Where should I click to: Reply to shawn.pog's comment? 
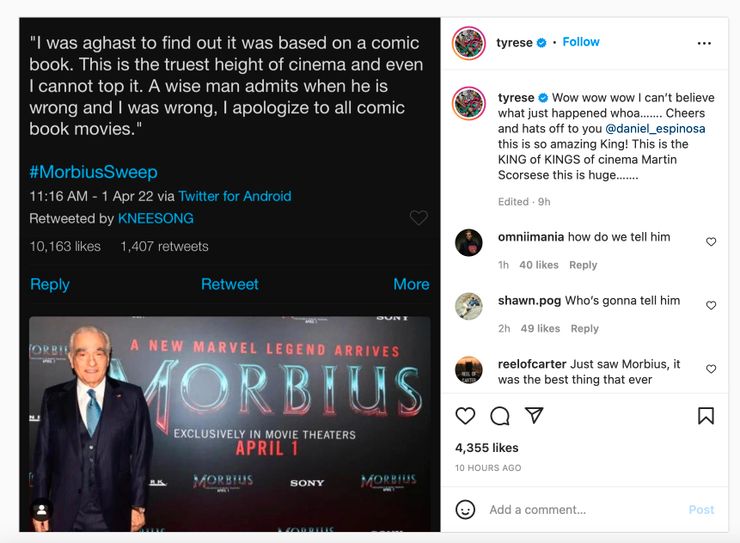pos(585,328)
